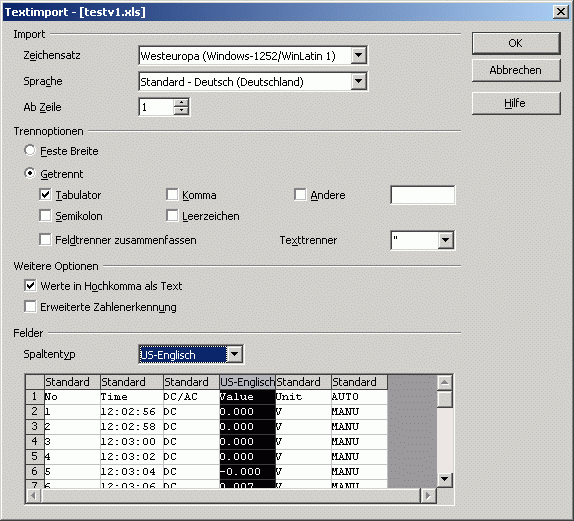The width and height of the screenshot is (574, 521).
Task: Click the Texttrenner quote input field
Action: click(x=415, y=240)
